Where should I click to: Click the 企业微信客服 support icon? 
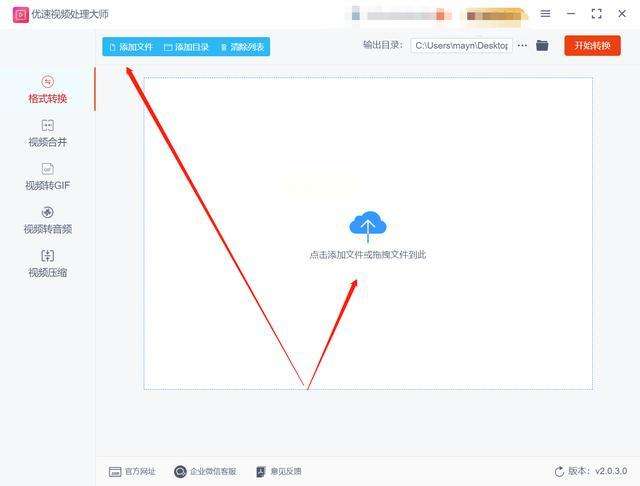(x=180, y=472)
